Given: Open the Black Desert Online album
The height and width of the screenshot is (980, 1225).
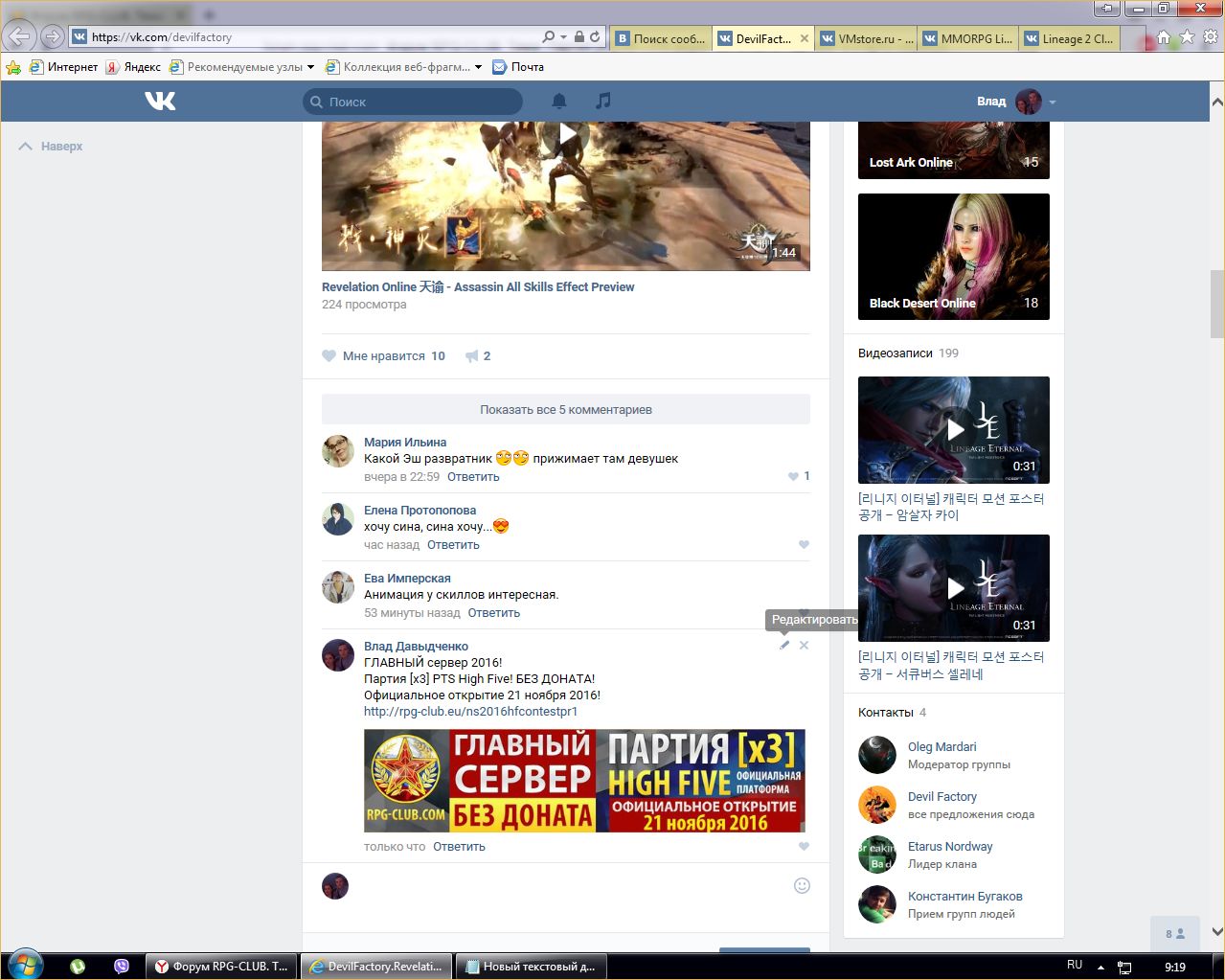Looking at the screenshot, I should point(954,257).
